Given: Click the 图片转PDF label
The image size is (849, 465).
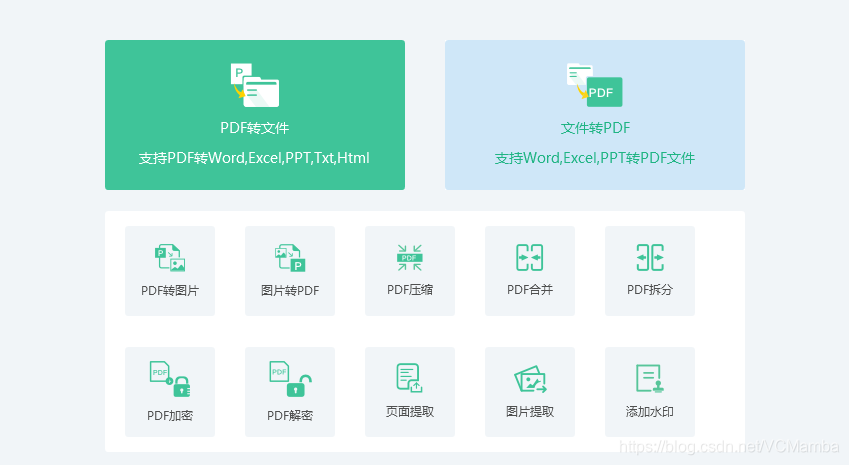Looking at the screenshot, I should pos(290,291).
